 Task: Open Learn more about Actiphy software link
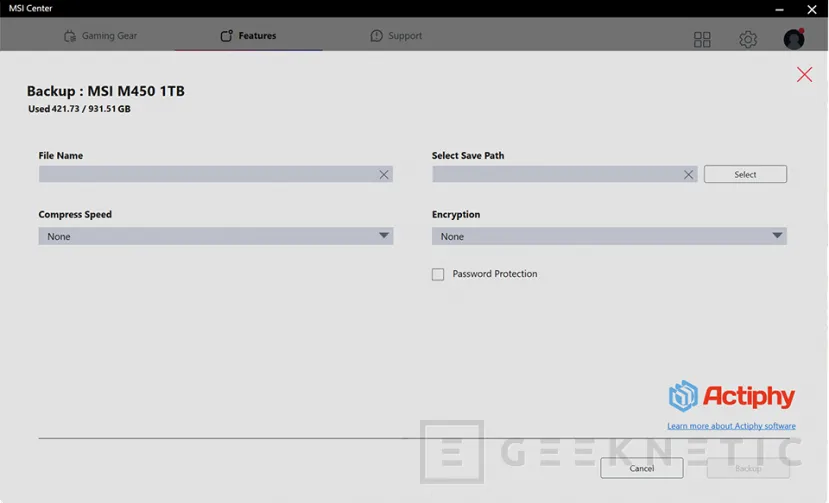[731, 426]
